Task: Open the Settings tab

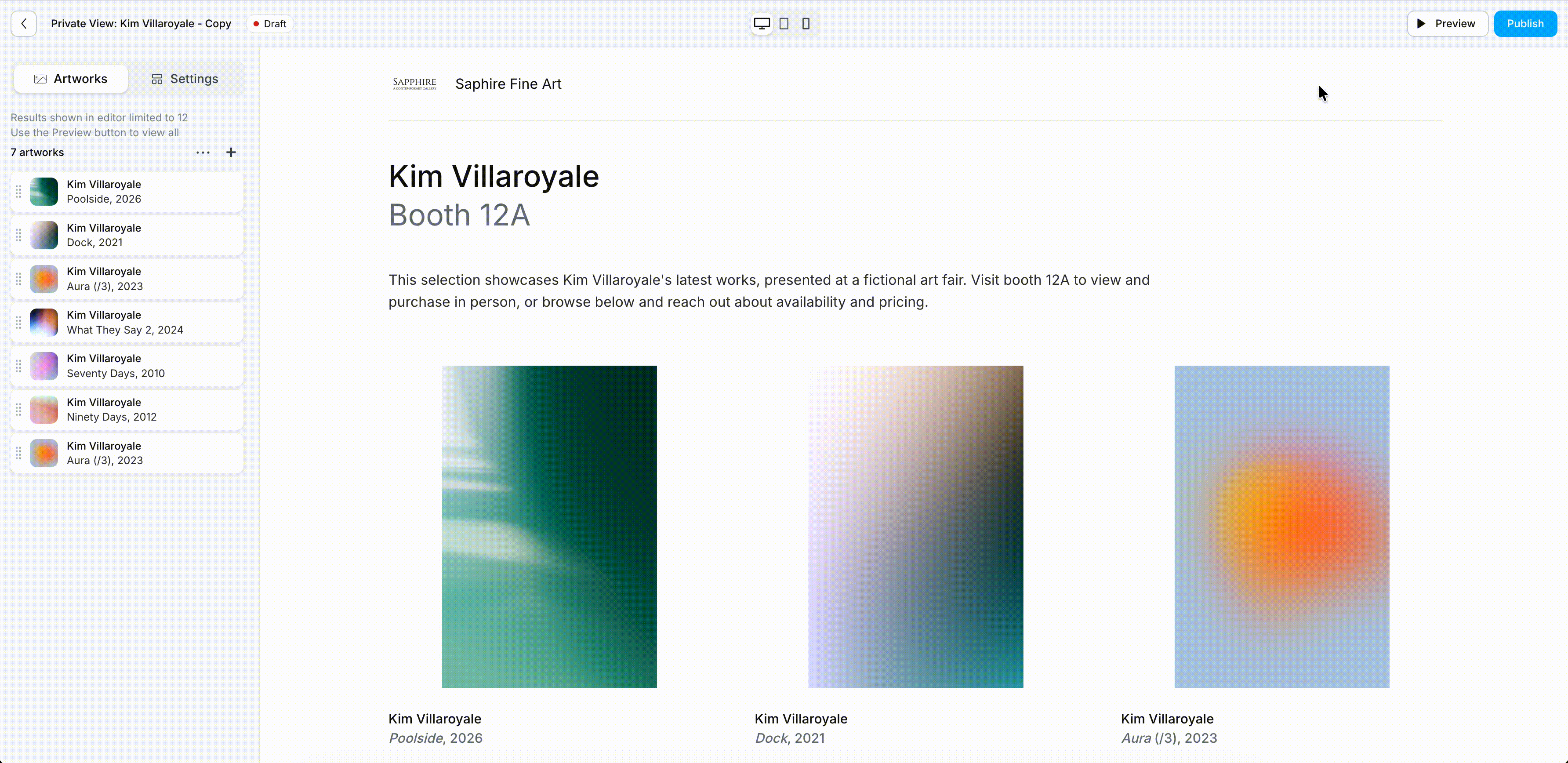Action: [x=185, y=79]
